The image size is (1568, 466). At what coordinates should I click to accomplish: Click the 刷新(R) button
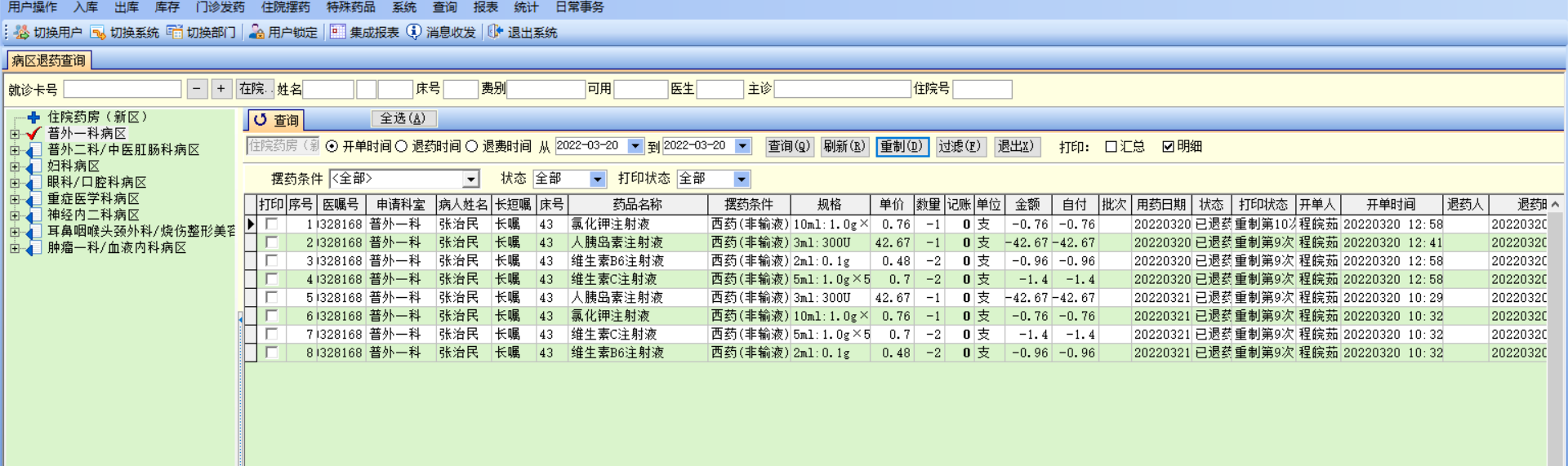[844, 147]
